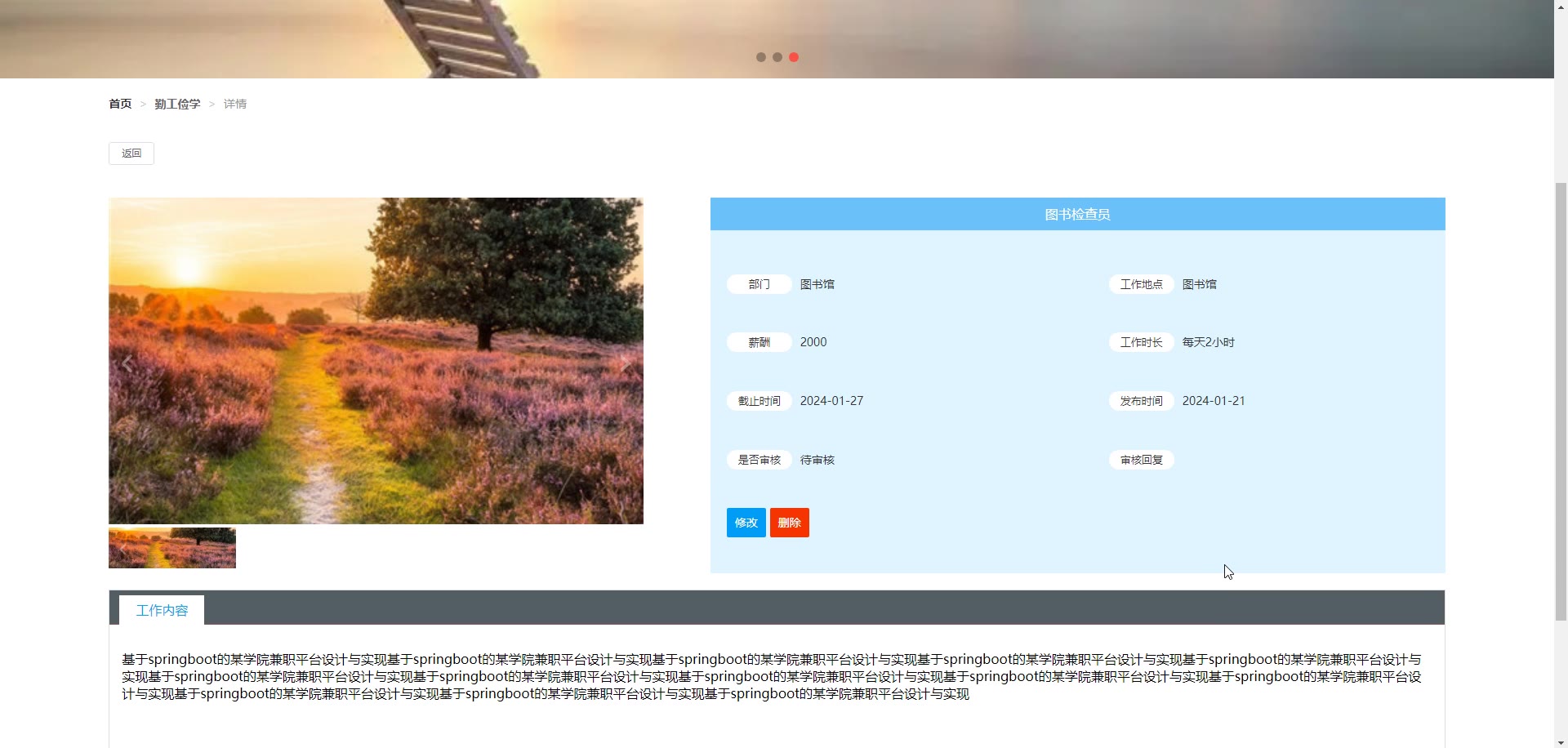Screen dimensions: 1568x748
Task: Click the red 删除 delete button
Action: [790, 523]
